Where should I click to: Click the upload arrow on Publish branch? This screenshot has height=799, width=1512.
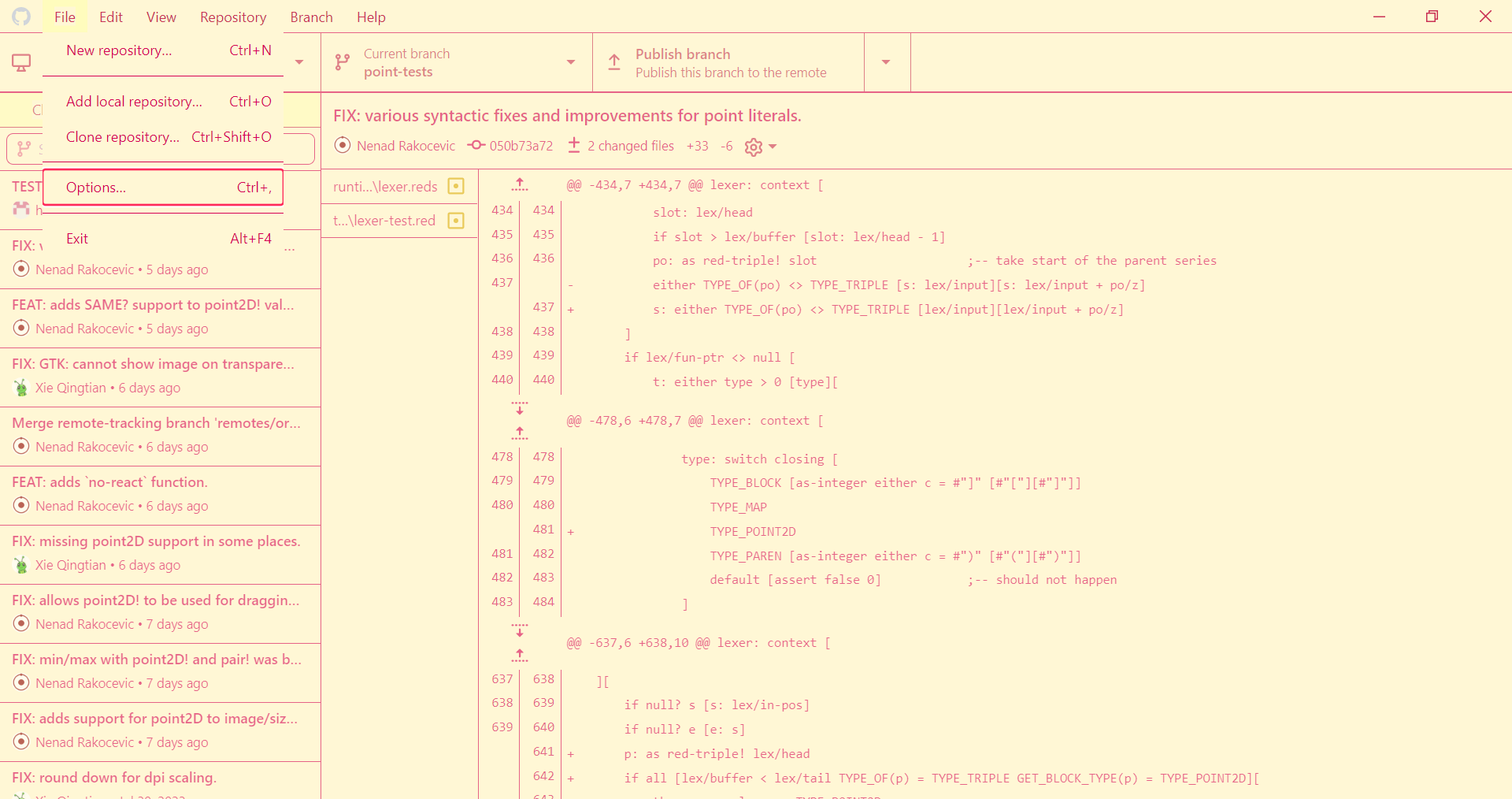615,62
